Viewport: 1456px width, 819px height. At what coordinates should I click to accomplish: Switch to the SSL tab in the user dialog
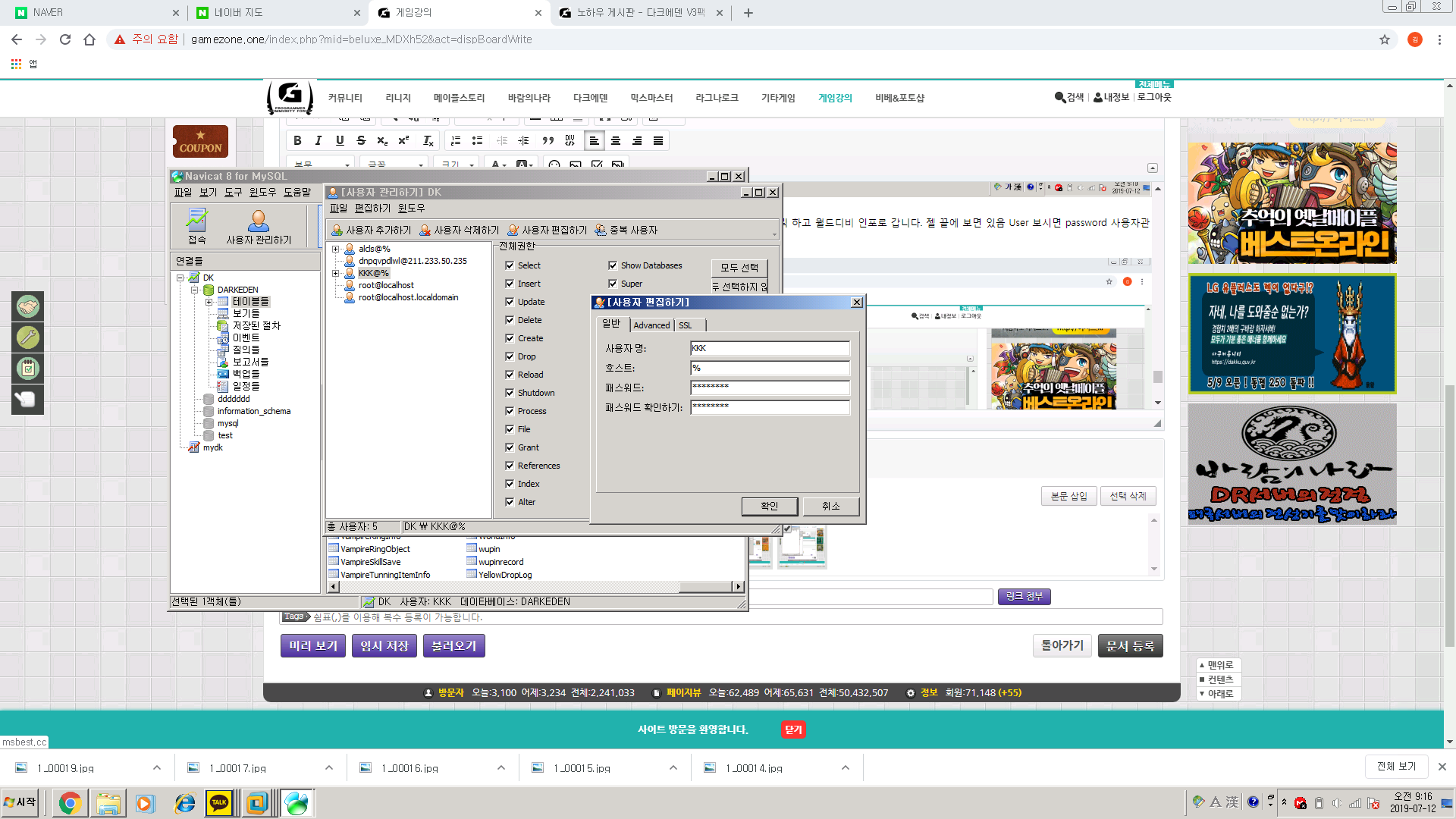686,325
